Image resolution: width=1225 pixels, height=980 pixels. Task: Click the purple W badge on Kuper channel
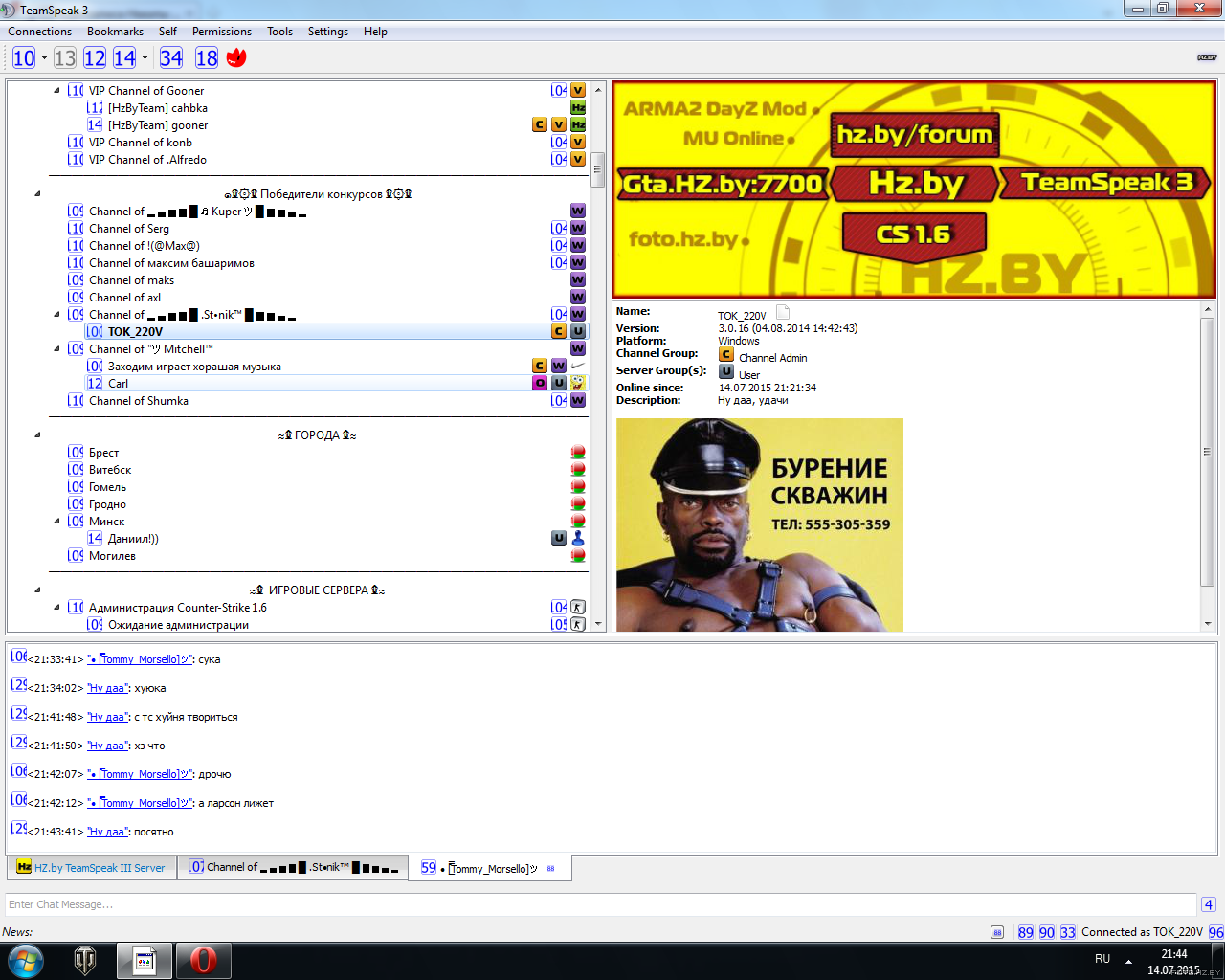coord(578,212)
